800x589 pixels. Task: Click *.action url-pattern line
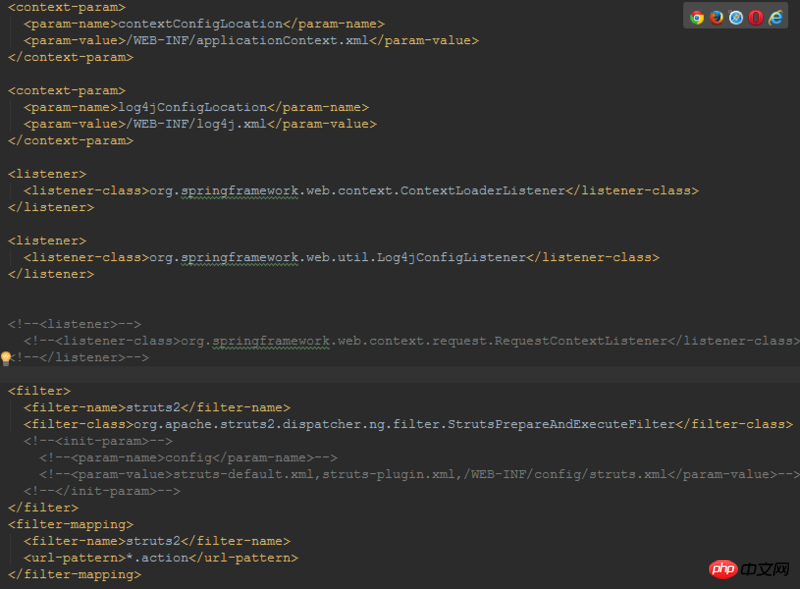[x=161, y=558]
